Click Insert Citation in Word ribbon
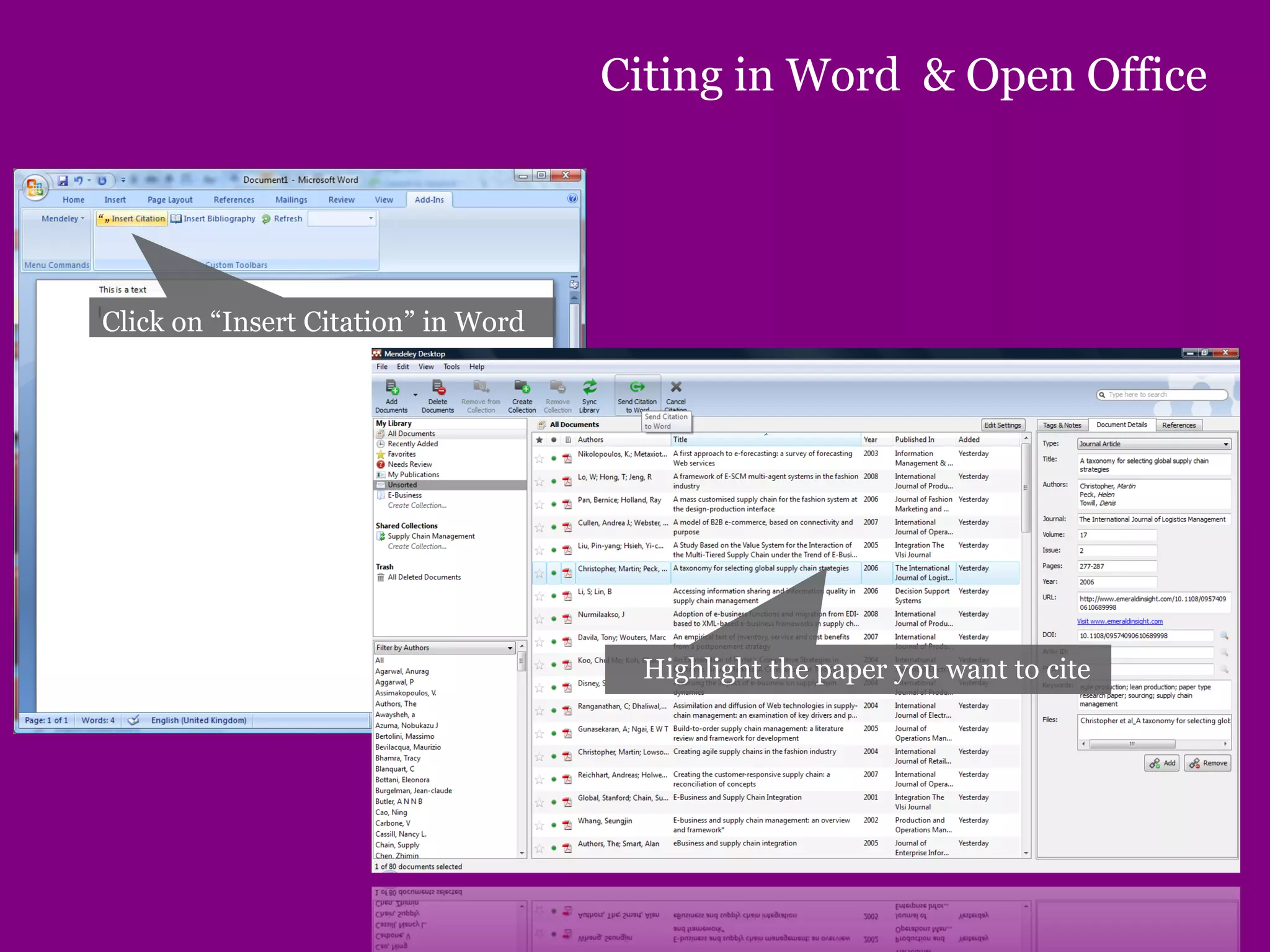Screen dimensions: 1270x952 131,219
